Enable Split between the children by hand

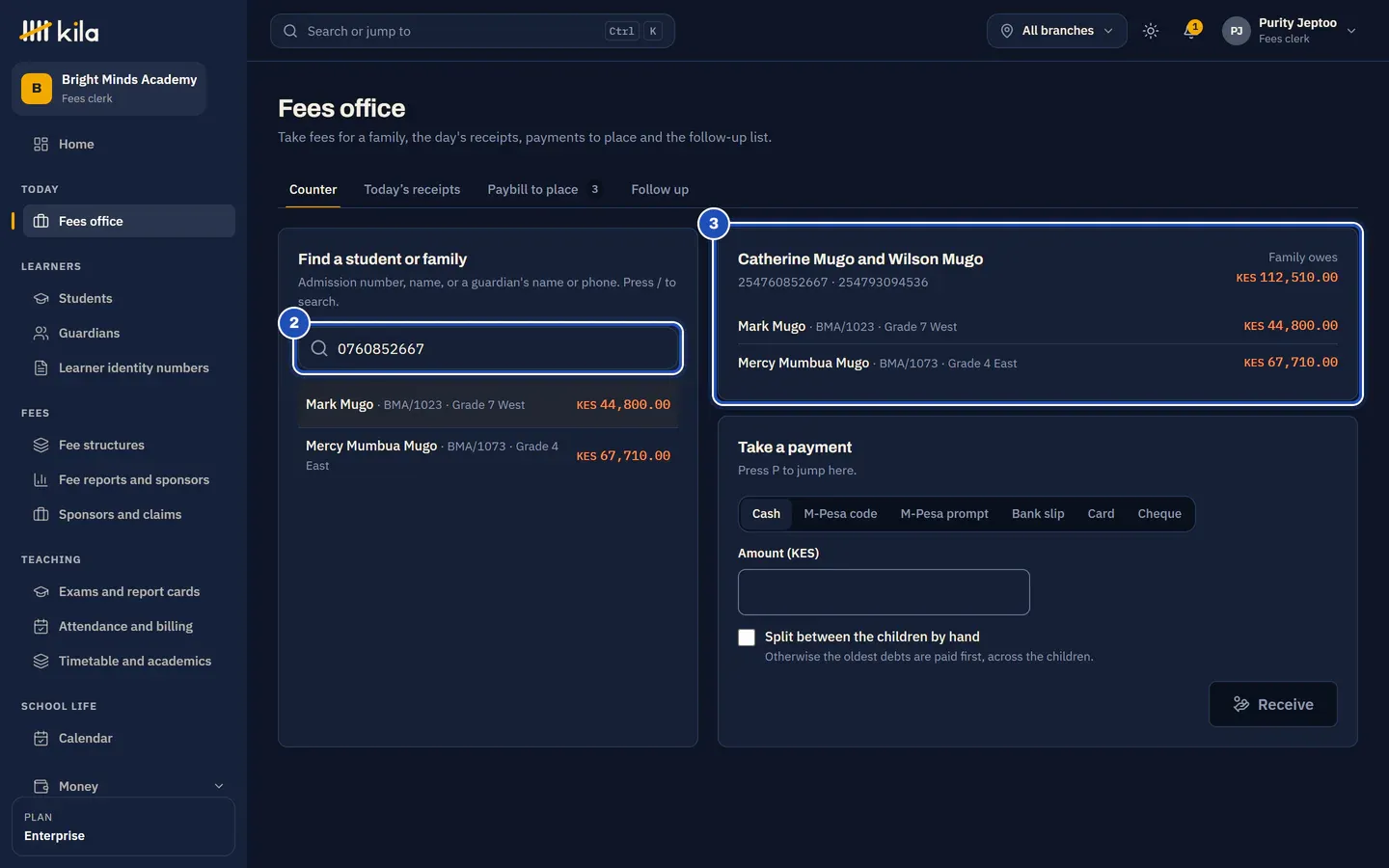click(747, 637)
